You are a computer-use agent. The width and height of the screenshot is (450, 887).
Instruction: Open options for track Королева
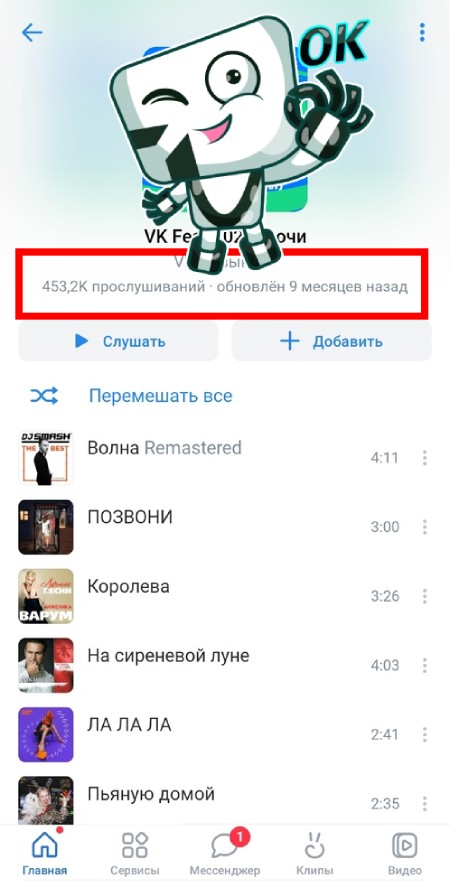click(x=425, y=596)
